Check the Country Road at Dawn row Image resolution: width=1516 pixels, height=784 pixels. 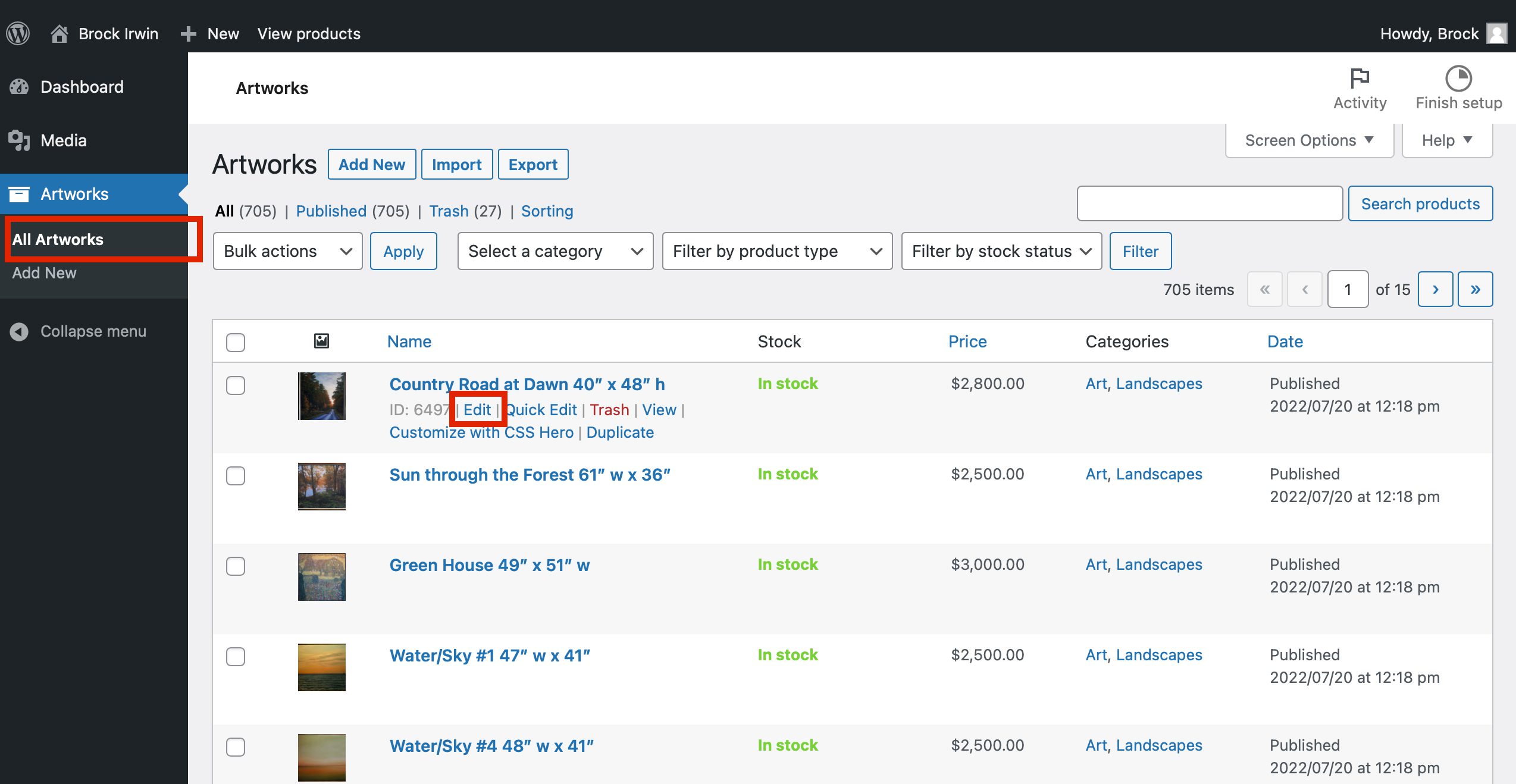[x=236, y=385]
